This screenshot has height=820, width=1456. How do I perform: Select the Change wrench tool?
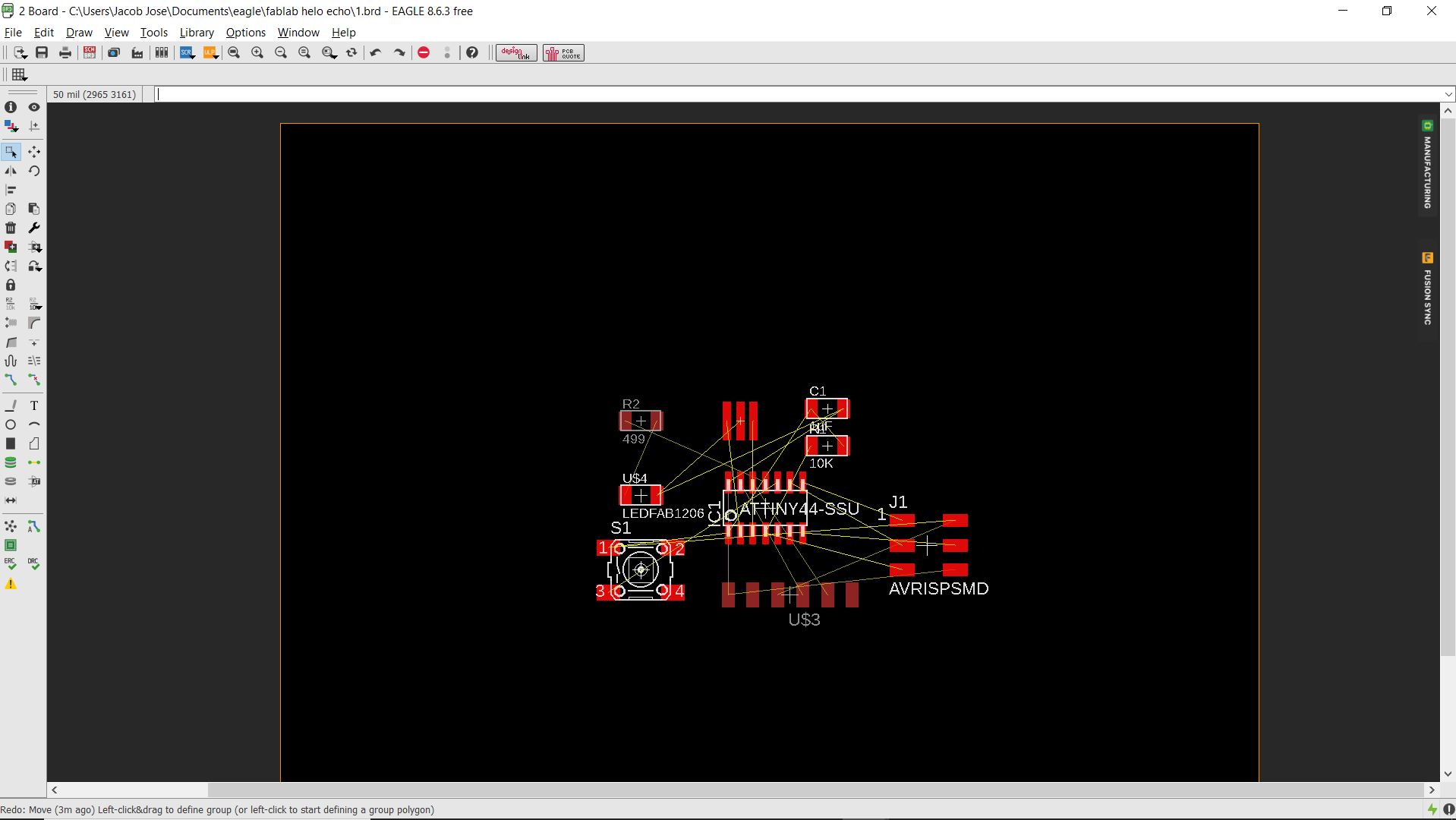coord(34,228)
